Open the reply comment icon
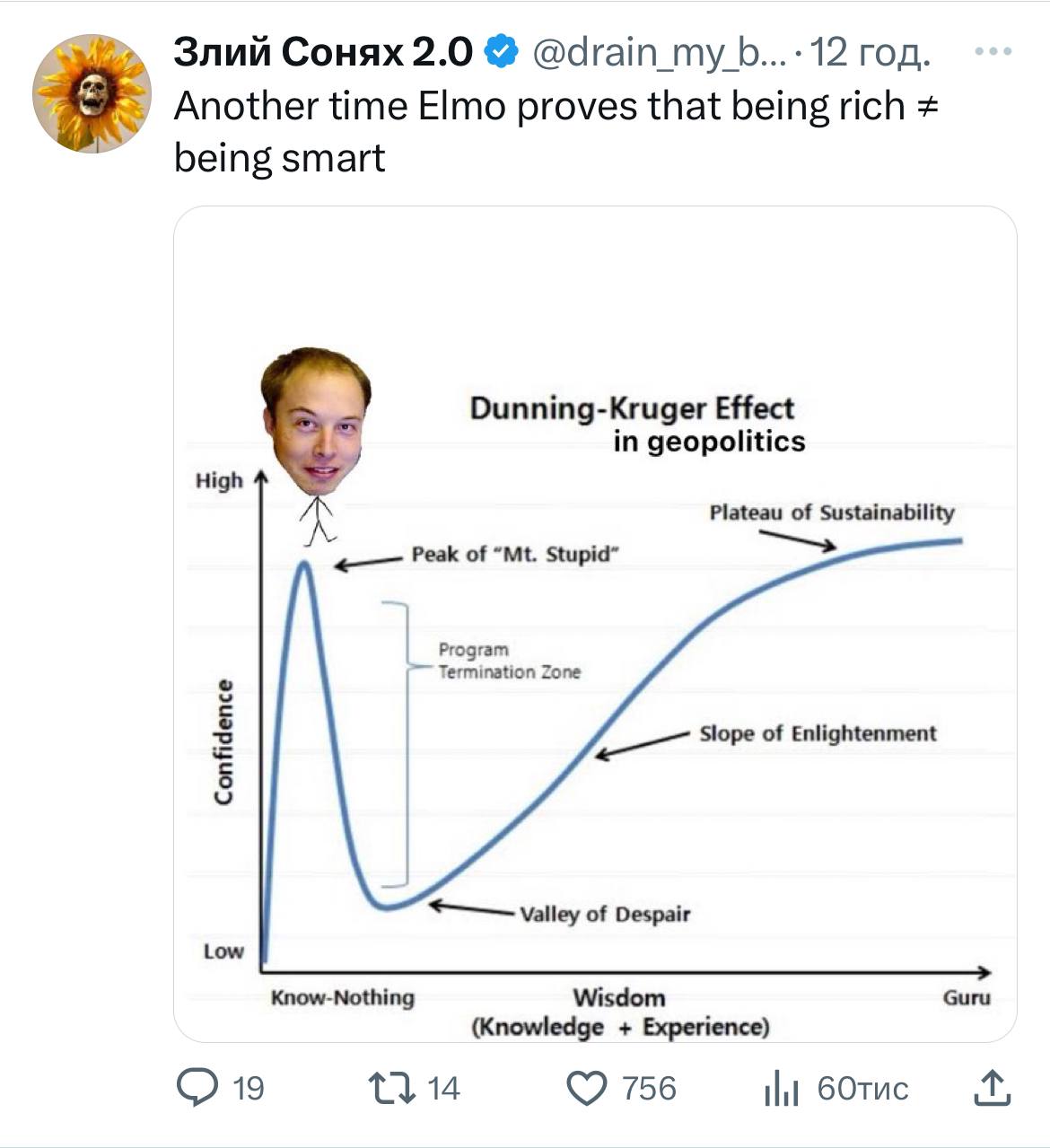 tap(197, 1088)
